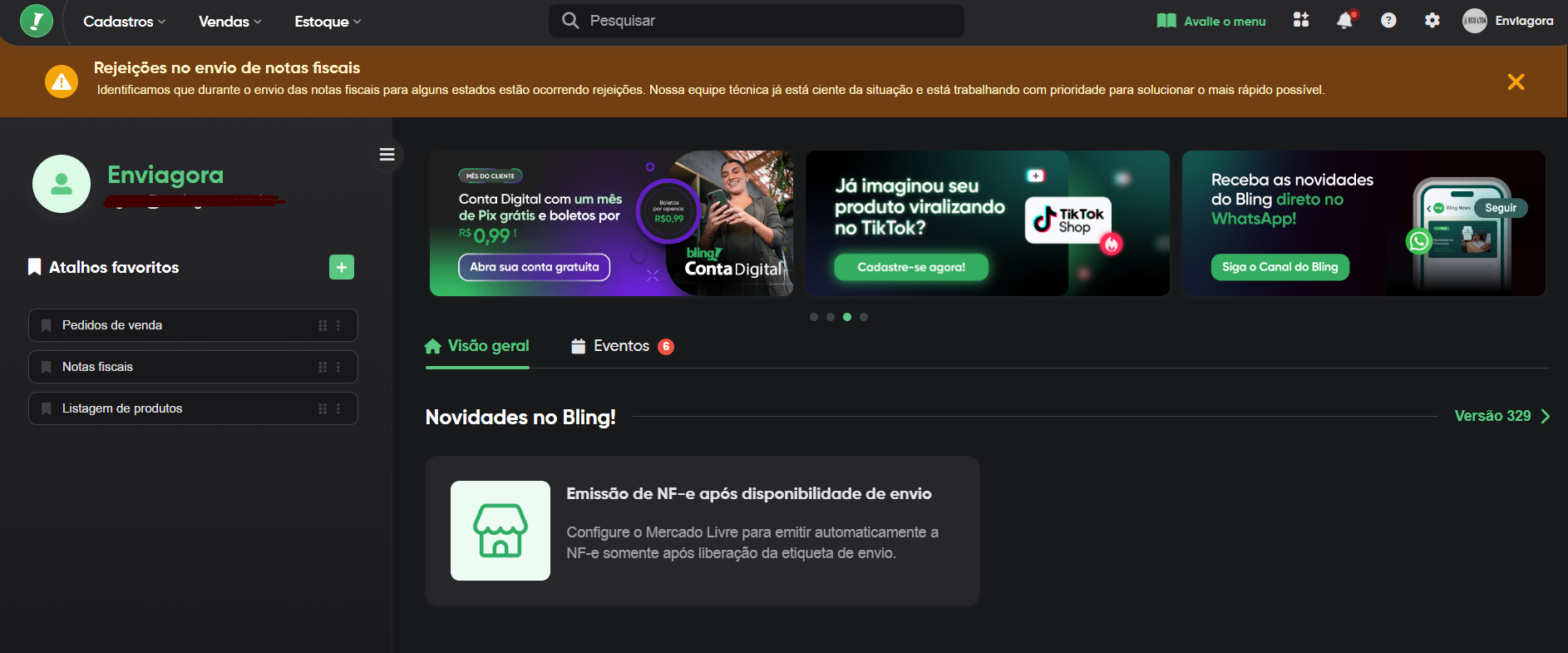Click Cadastre-se agora! button
The width and height of the screenshot is (1568, 653).
911,267
